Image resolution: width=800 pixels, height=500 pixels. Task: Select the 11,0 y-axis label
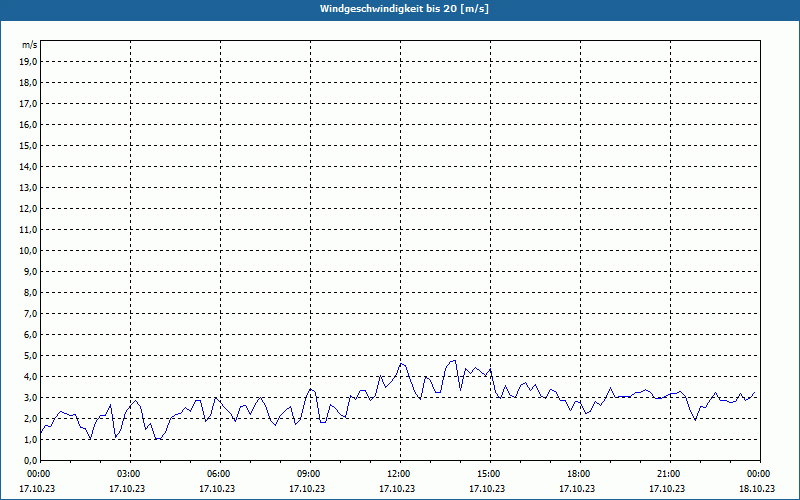28,230
